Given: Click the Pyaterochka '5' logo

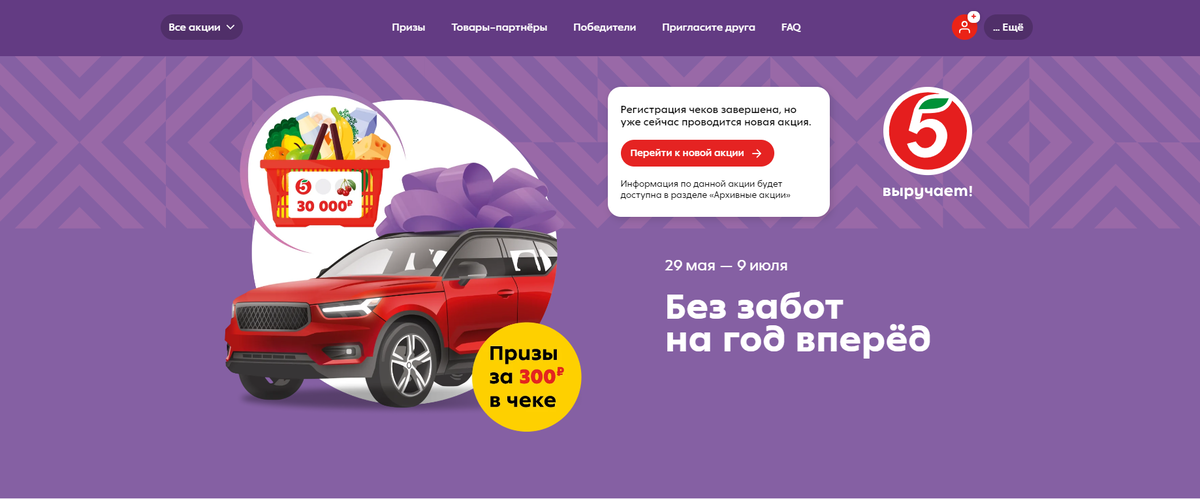Looking at the screenshot, I should click(927, 132).
